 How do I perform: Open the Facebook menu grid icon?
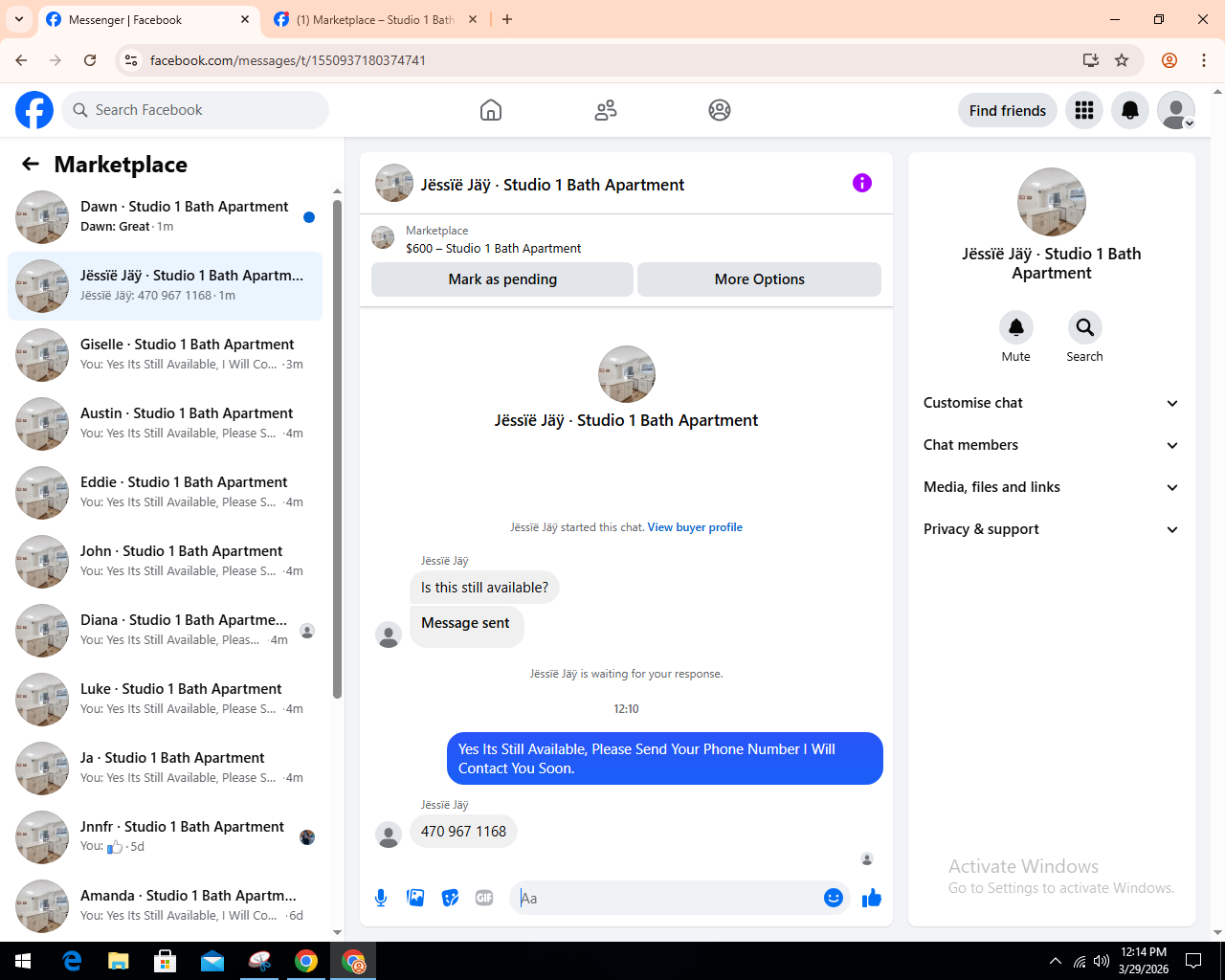1084,110
